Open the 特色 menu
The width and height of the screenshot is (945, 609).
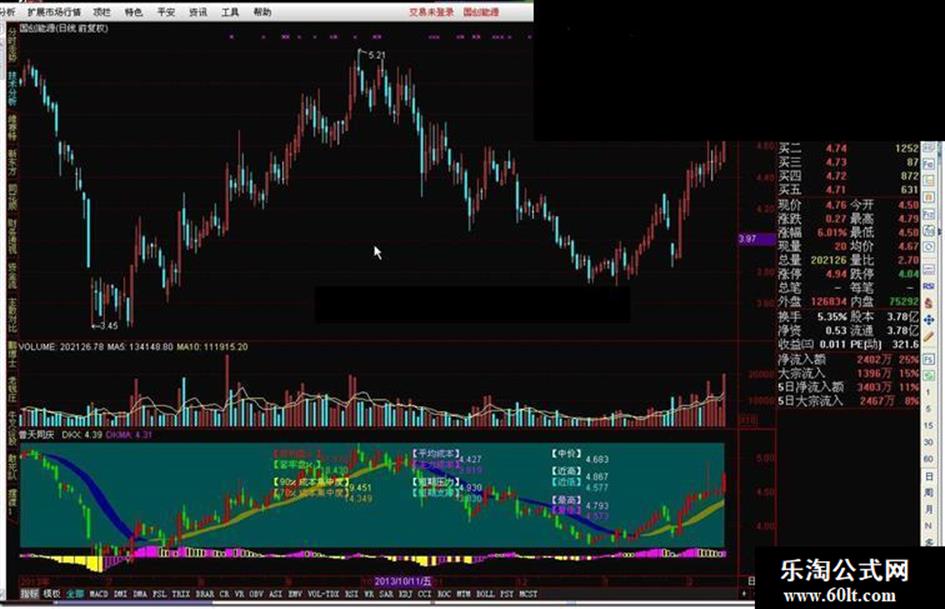pos(133,12)
